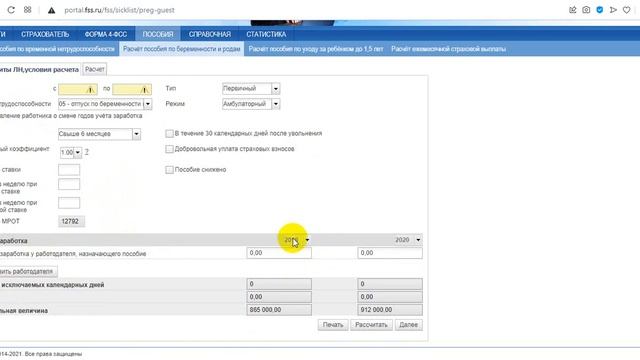Reload the page with the browser refresh icon
640x360 pixels.
(11, 10)
